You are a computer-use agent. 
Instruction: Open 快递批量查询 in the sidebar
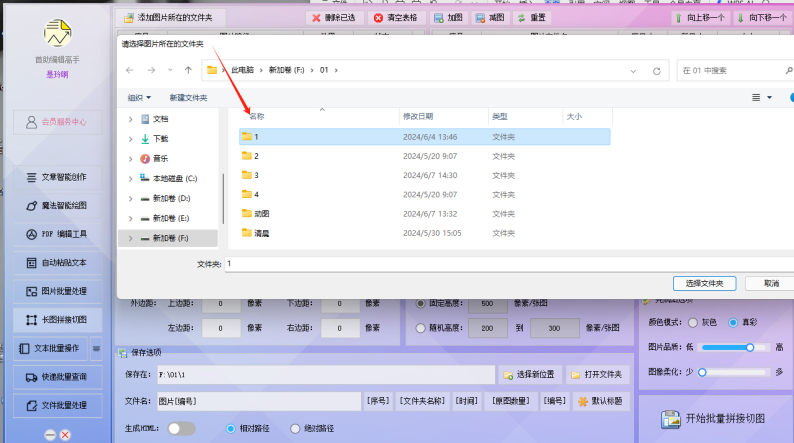coord(58,377)
